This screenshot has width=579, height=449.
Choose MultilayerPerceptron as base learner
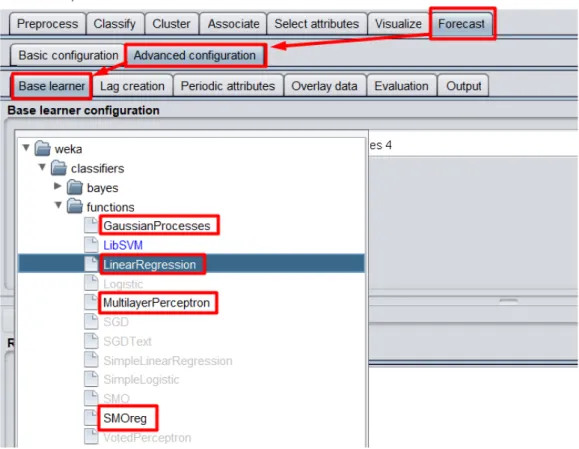[x=156, y=303]
